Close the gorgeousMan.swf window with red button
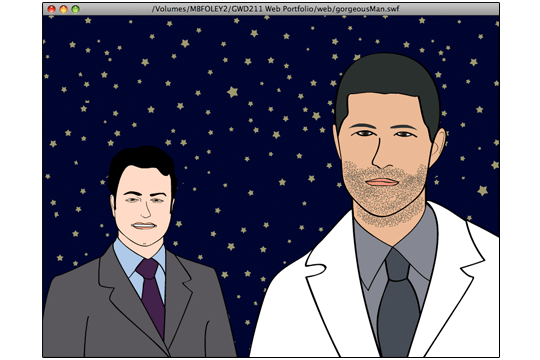This screenshot has width=540, height=360. tap(51, 9)
